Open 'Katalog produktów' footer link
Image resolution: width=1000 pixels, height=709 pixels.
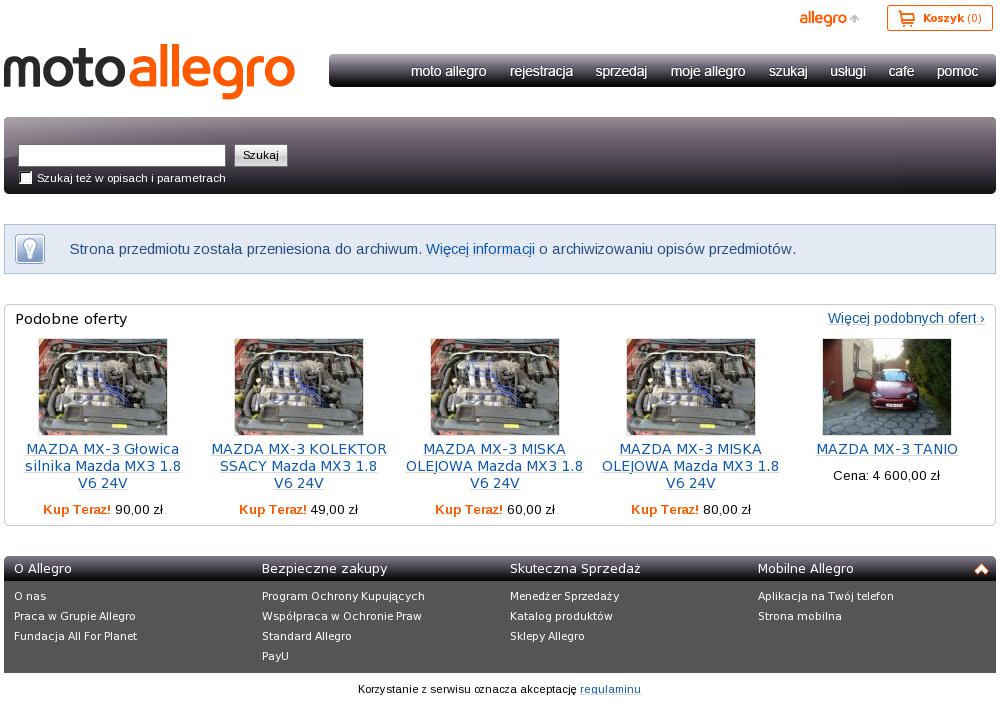[x=561, y=616]
